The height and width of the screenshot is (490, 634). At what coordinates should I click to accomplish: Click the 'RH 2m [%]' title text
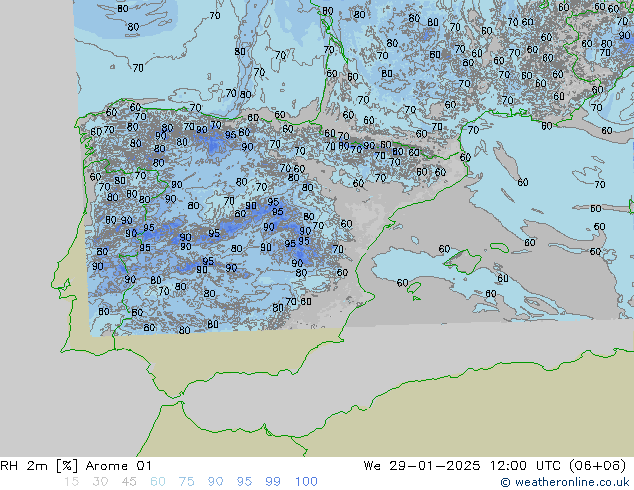click(39, 466)
